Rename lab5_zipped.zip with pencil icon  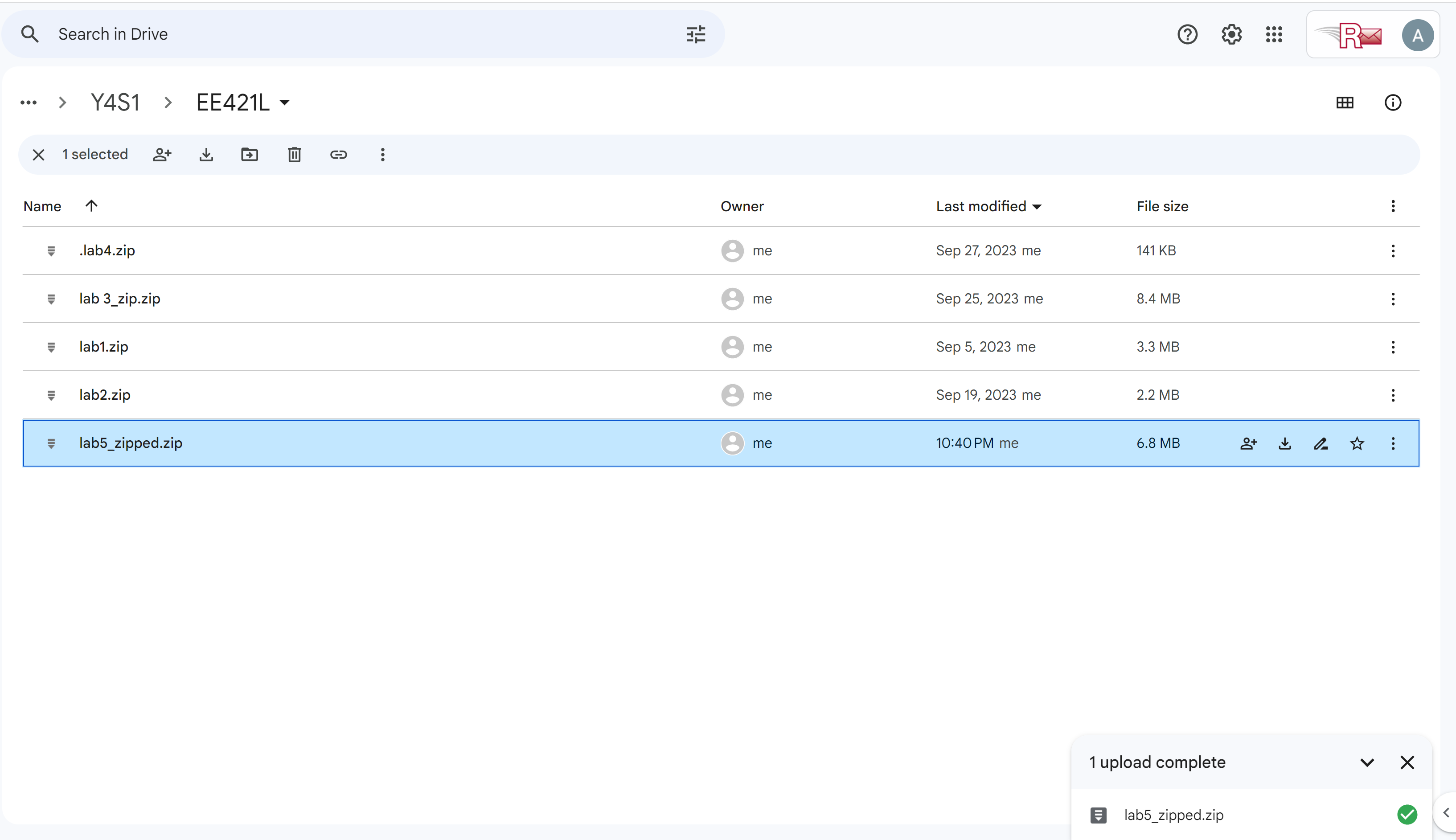(x=1321, y=443)
